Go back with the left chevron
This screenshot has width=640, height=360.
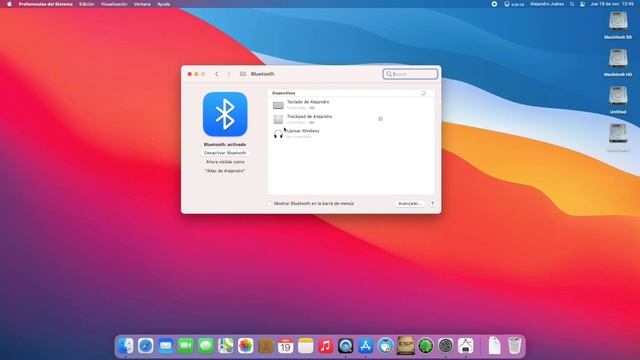tap(217, 74)
